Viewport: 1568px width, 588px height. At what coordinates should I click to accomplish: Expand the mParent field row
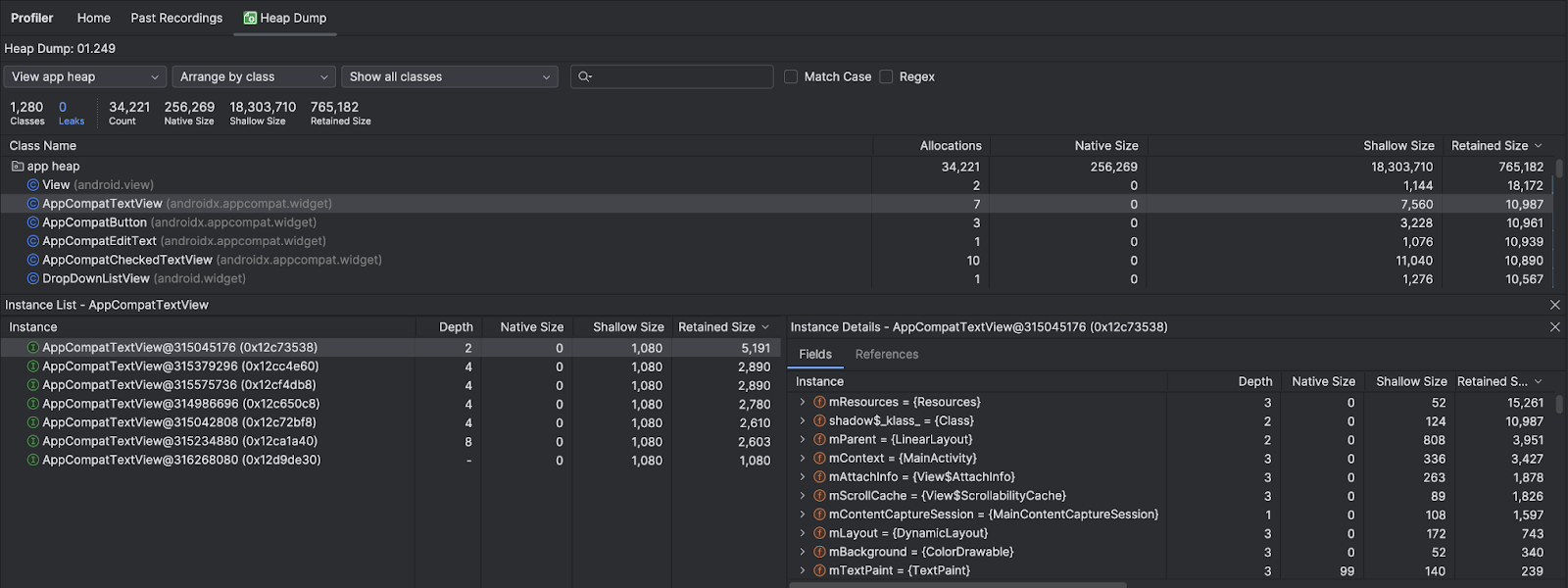click(803, 440)
